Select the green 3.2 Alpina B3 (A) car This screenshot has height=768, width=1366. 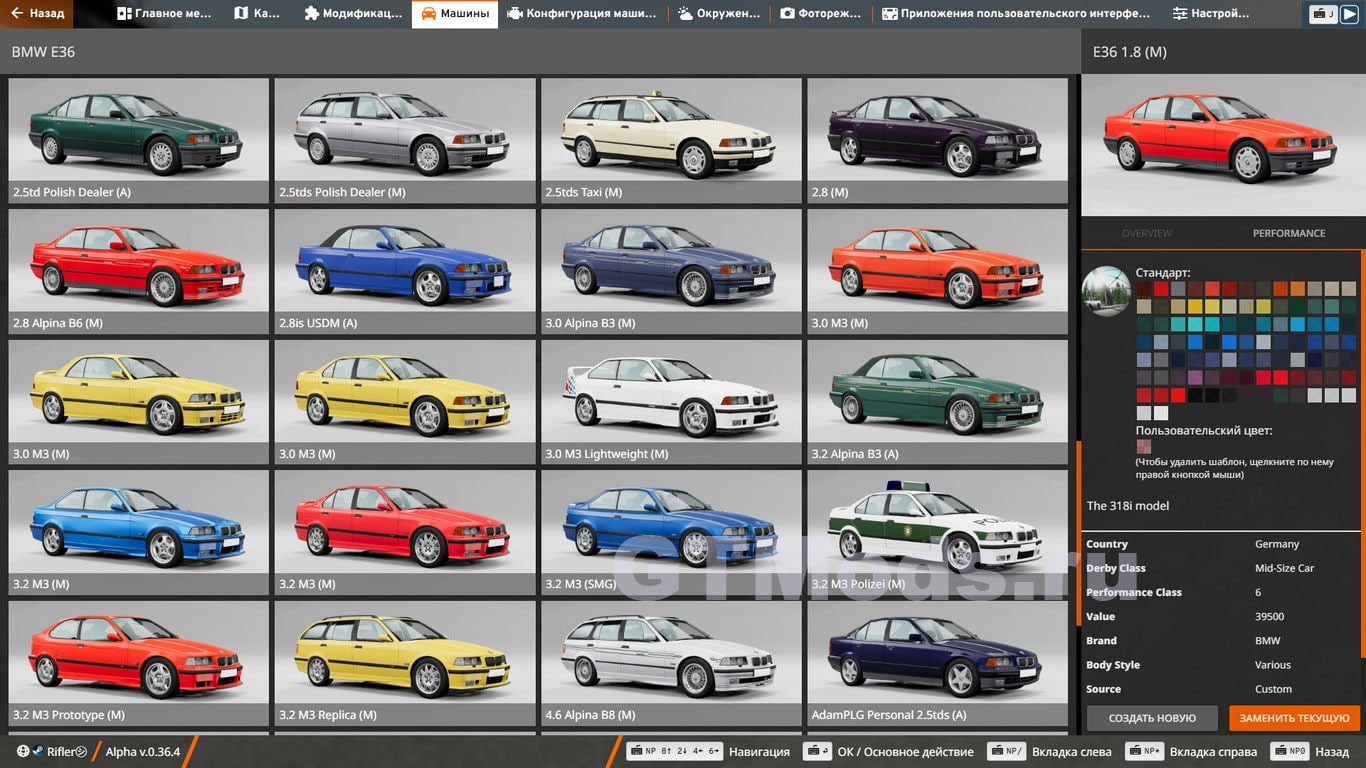[x=937, y=402]
